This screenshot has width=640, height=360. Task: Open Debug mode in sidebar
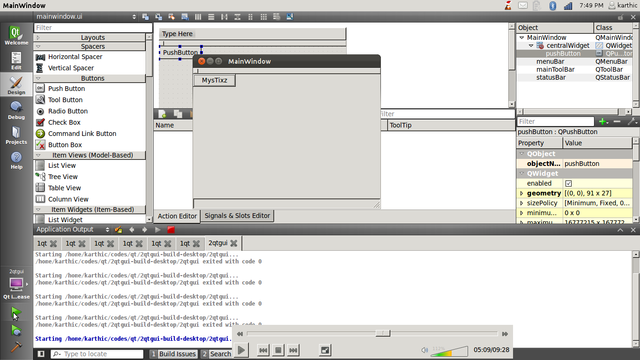coord(16,110)
